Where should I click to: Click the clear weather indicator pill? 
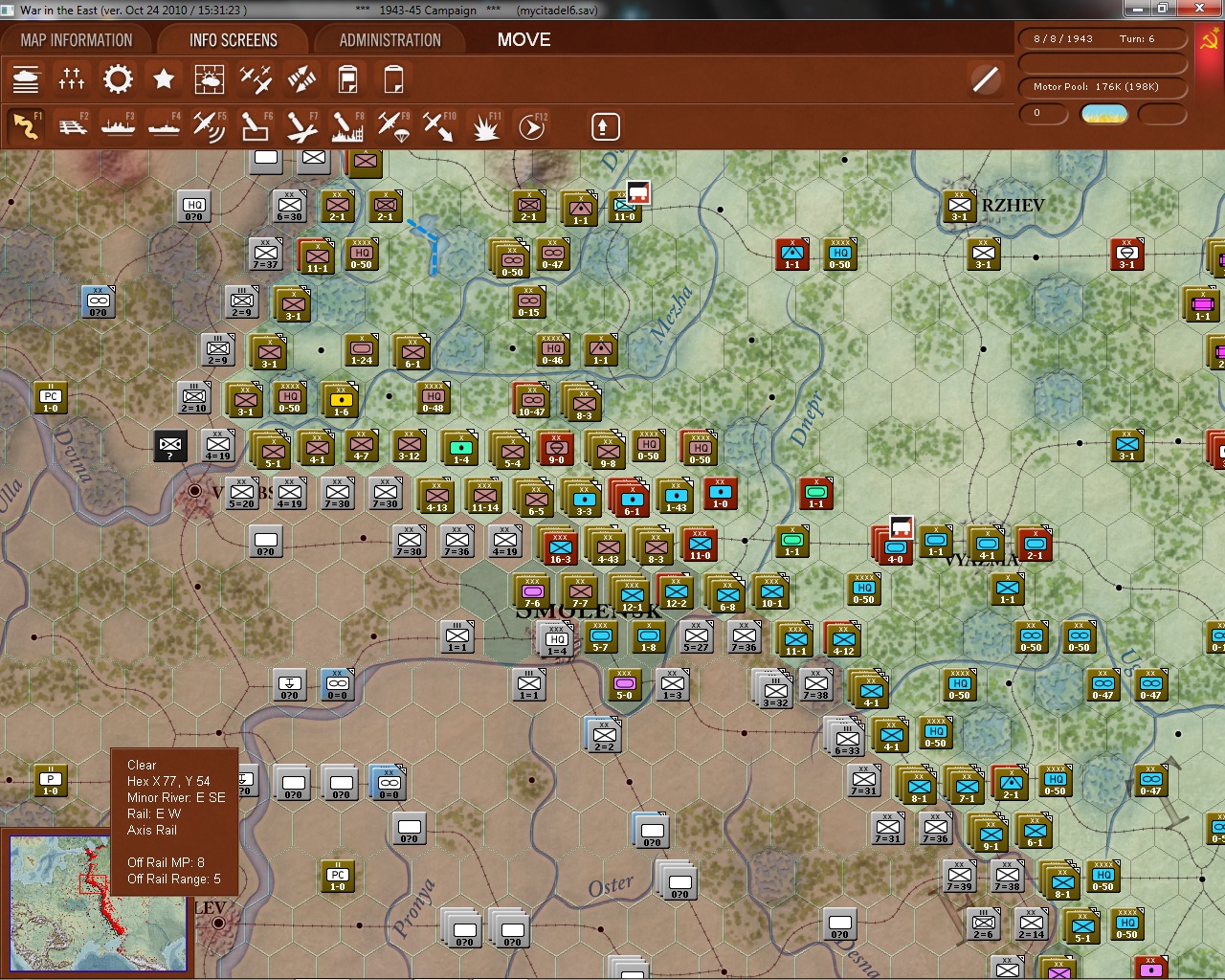pos(1103,114)
